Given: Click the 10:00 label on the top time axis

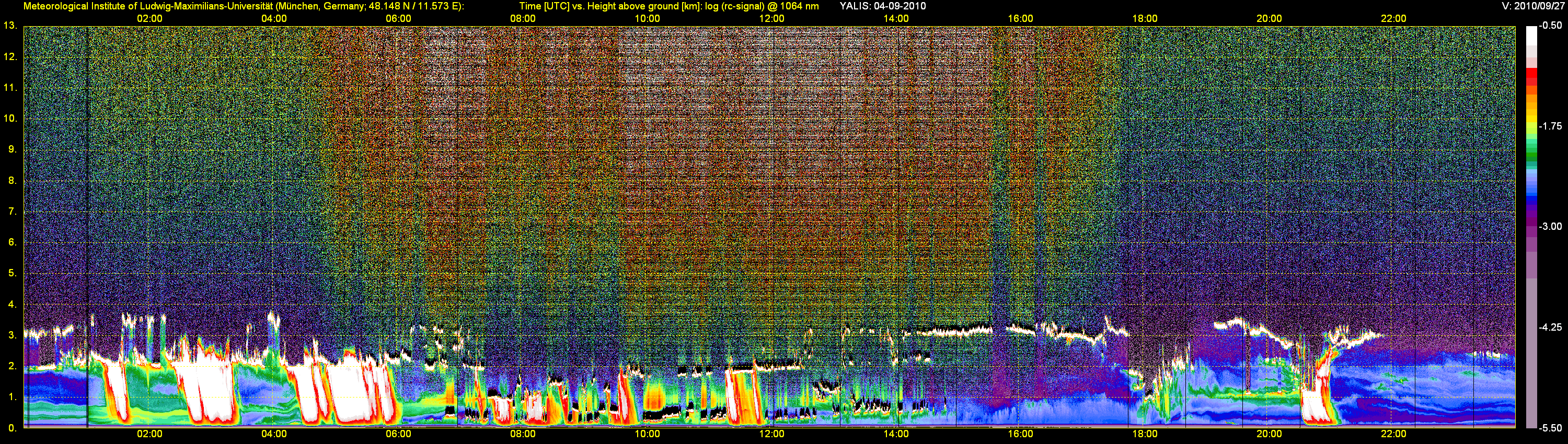Looking at the screenshot, I should point(647,19).
